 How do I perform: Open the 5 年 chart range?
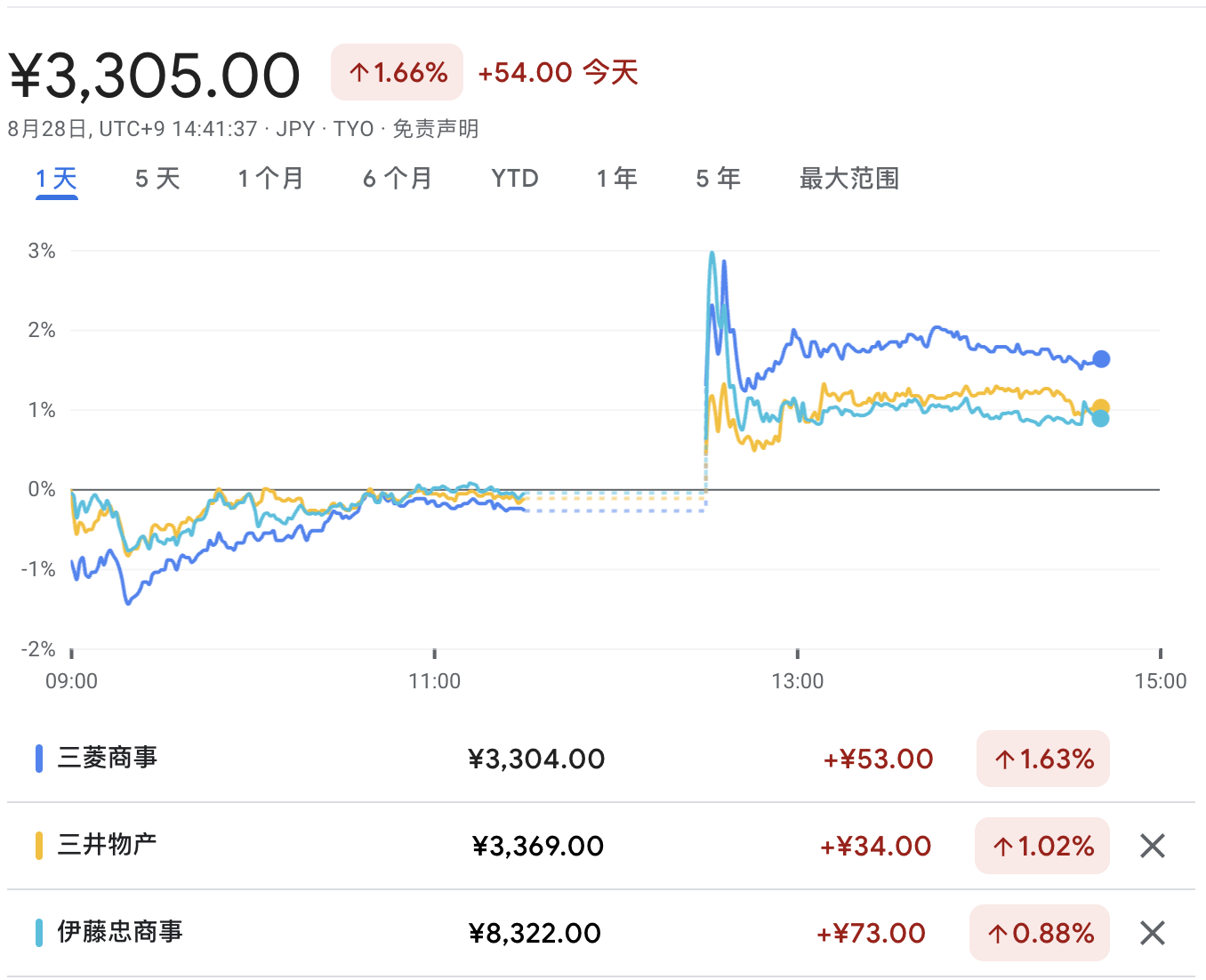tap(718, 179)
